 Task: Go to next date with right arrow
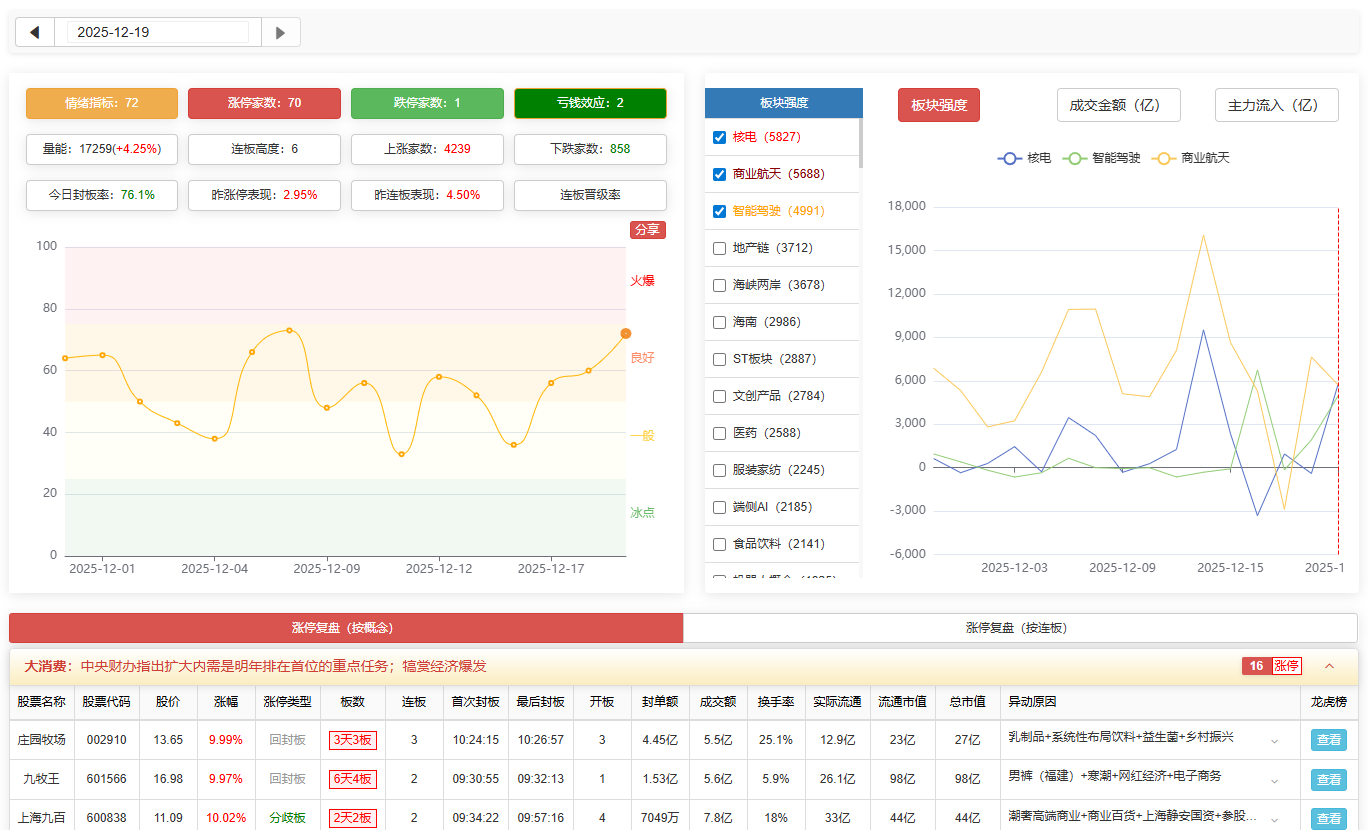[x=281, y=32]
